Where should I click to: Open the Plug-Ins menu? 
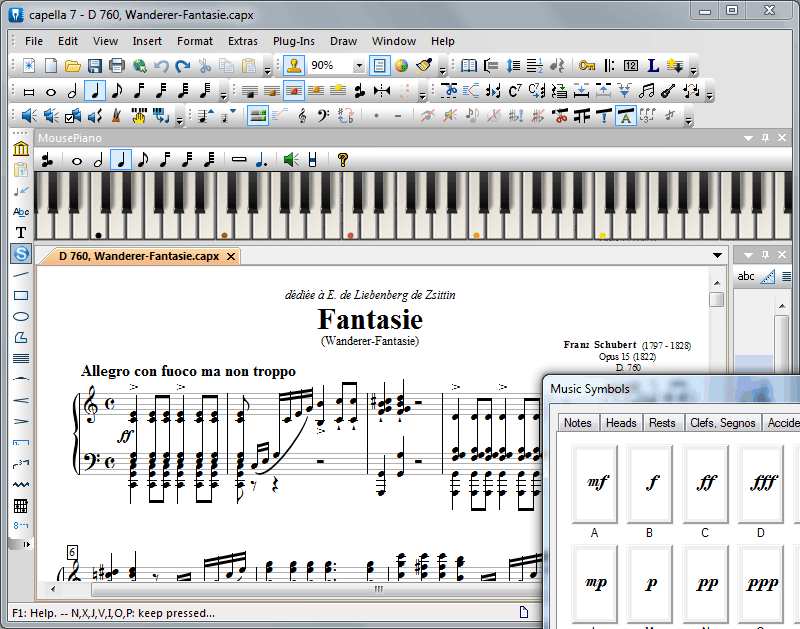[293, 41]
